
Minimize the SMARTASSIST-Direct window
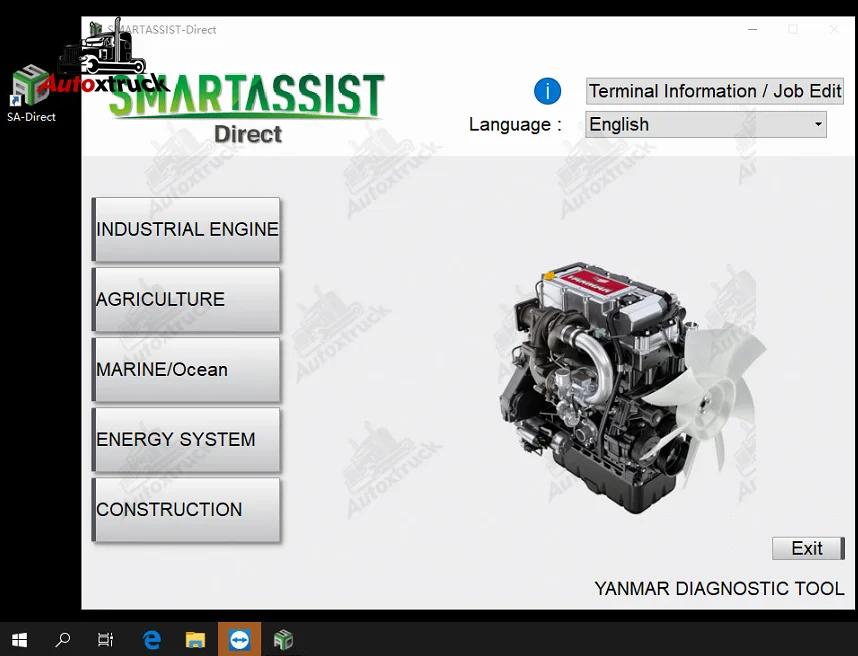[x=753, y=29]
